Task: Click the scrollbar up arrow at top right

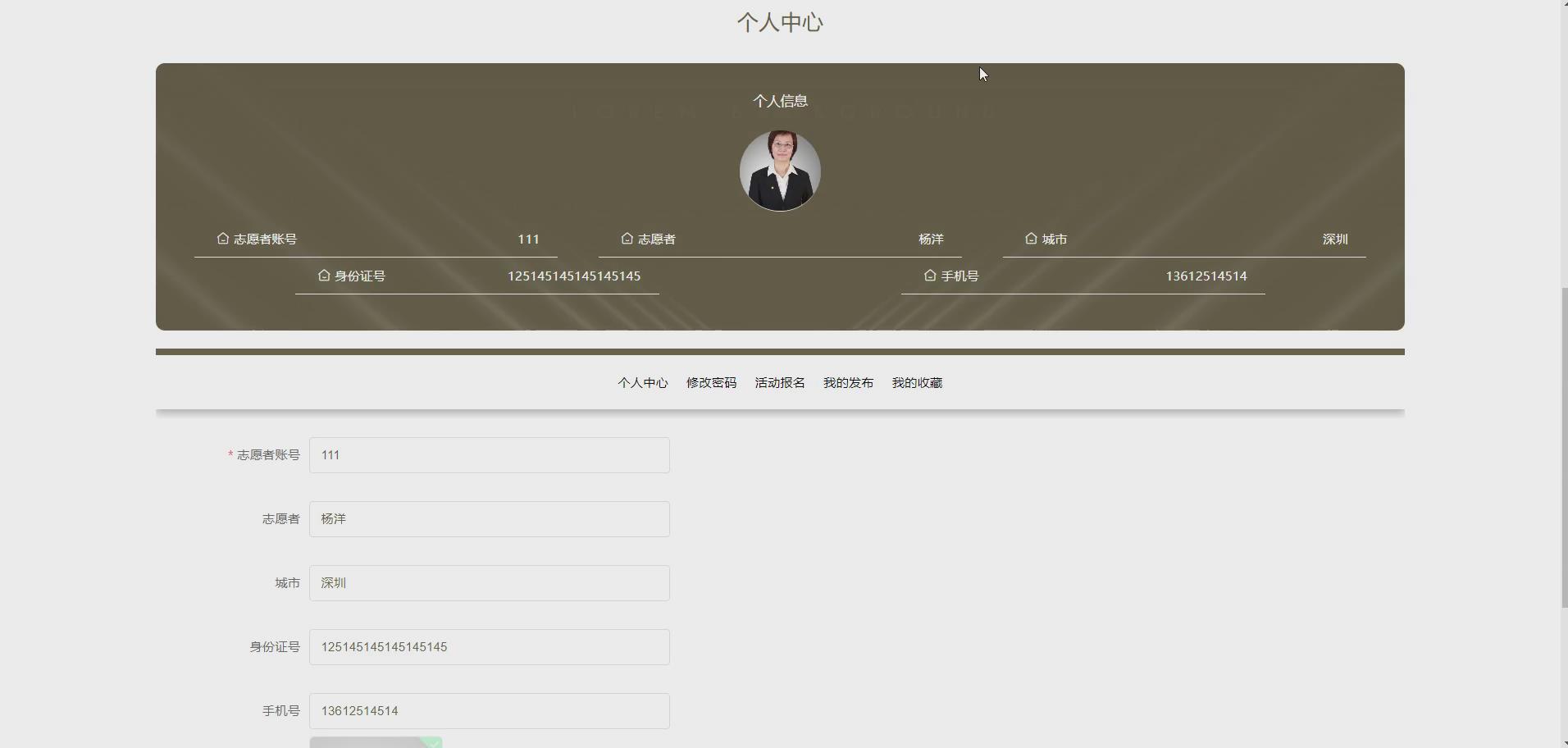Action: point(1564,5)
